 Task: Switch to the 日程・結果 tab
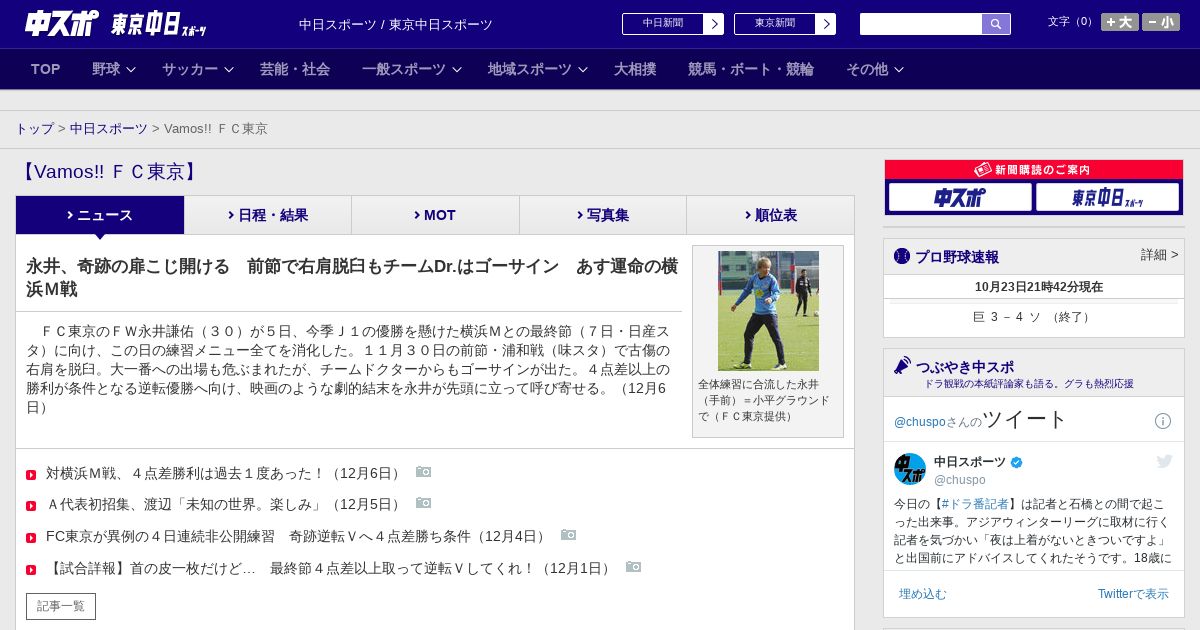[268, 215]
